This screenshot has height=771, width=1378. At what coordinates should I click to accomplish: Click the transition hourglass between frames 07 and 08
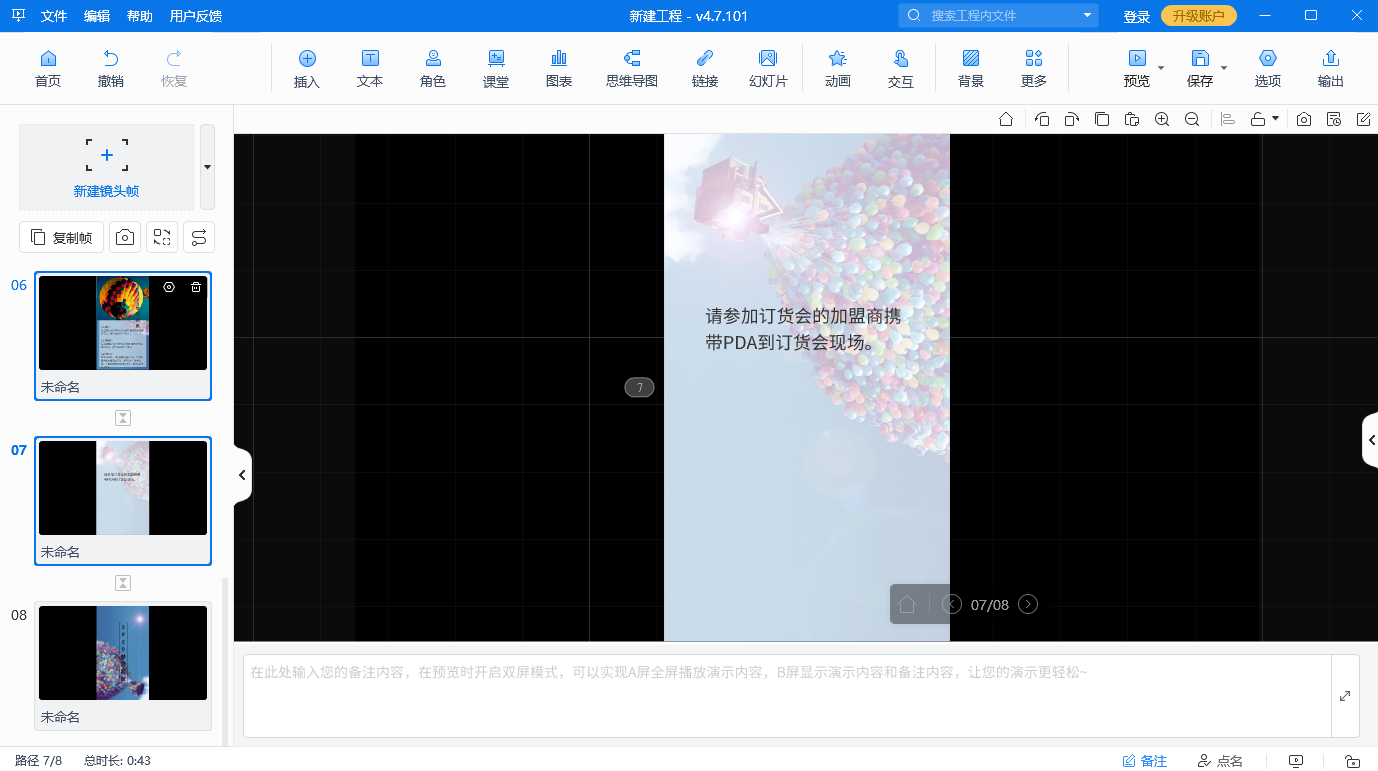[x=123, y=583]
